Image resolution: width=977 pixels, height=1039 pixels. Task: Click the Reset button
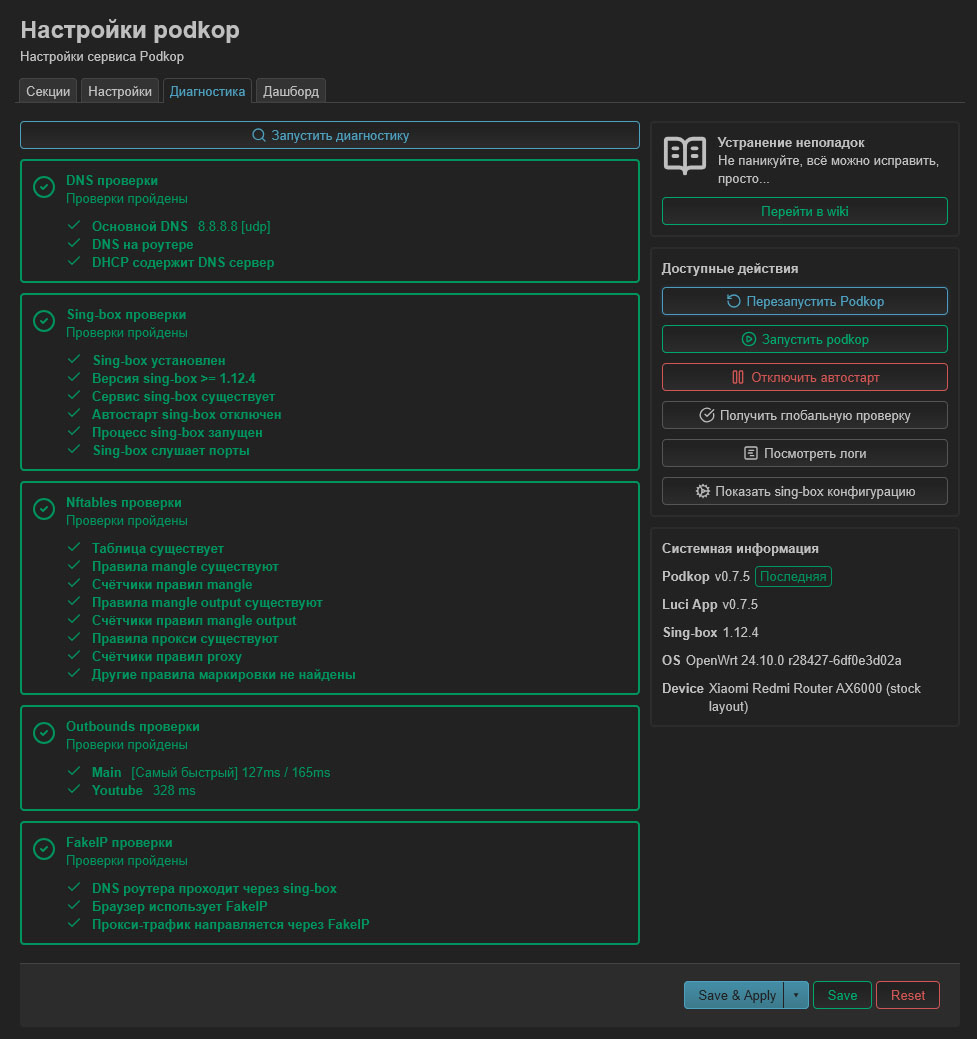[x=907, y=995]
